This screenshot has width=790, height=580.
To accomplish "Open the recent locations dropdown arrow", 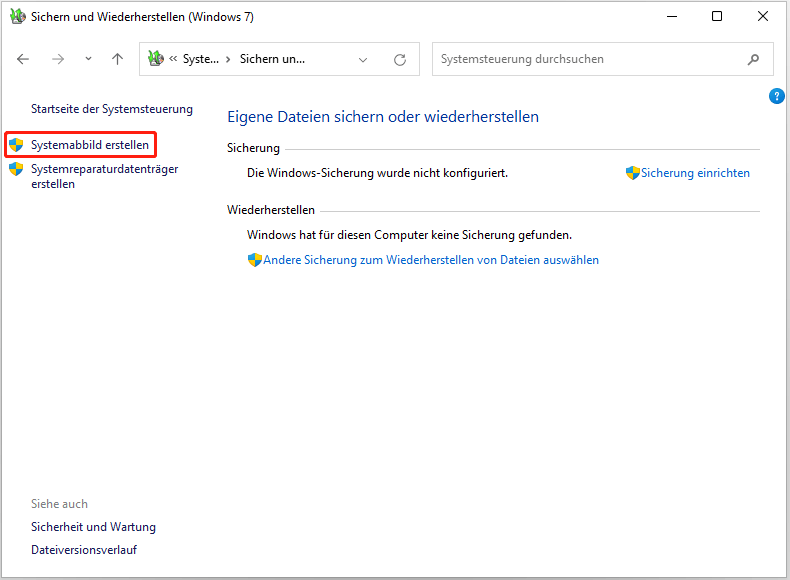I will click(x=88, y=59).
